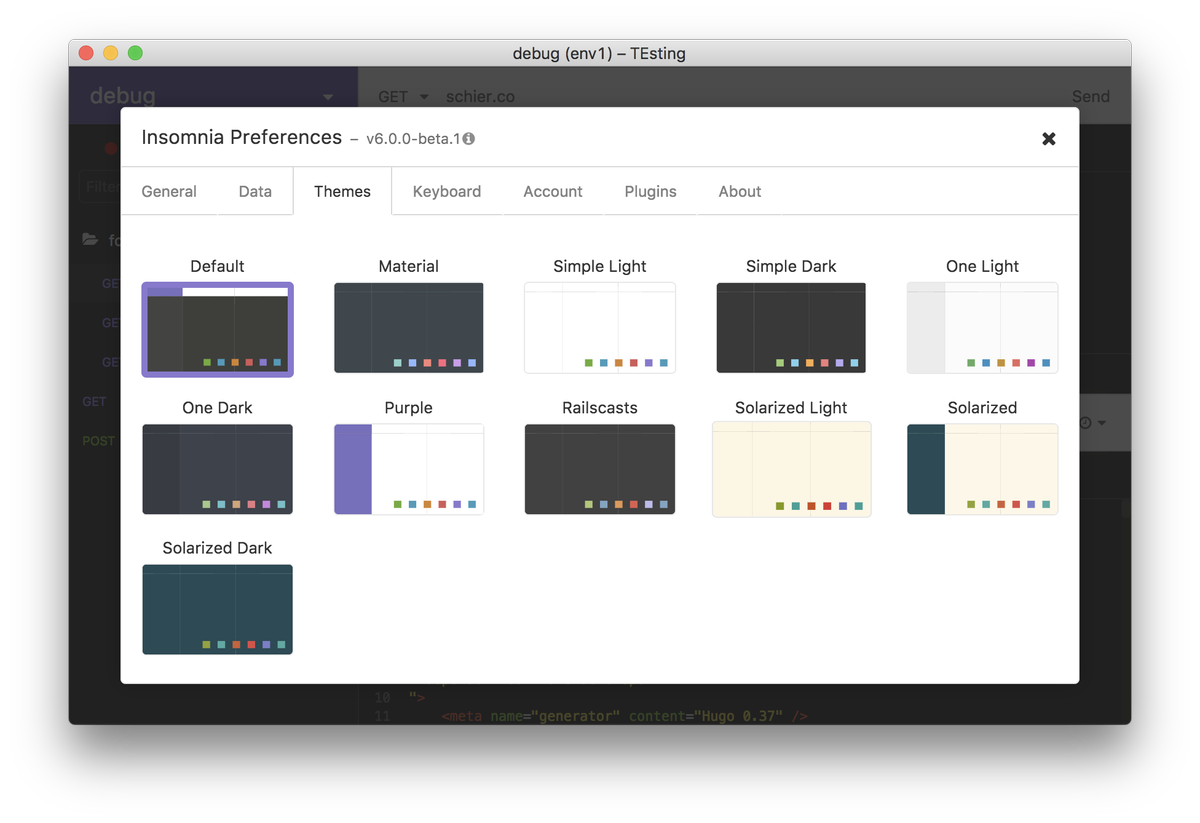Close the Insomnia Preferences dialog
Viewport: 1200px width, 823px height.
tap(1049, 139)
